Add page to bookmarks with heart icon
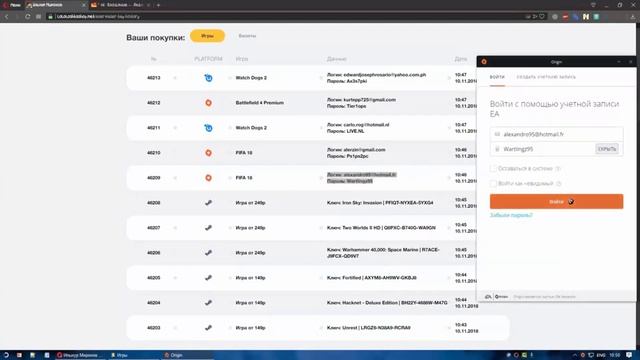 [x=542, y=17]
